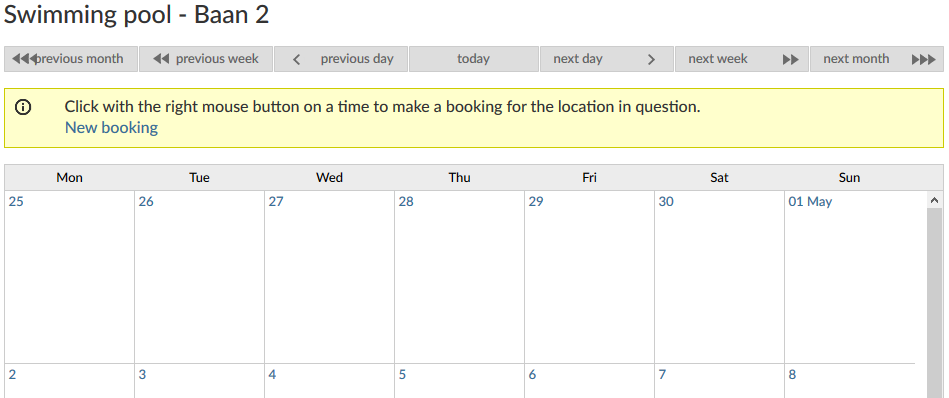Open Wednesday the 27th
The width and height of the screenshot is (949, 398).
point(276,201)
